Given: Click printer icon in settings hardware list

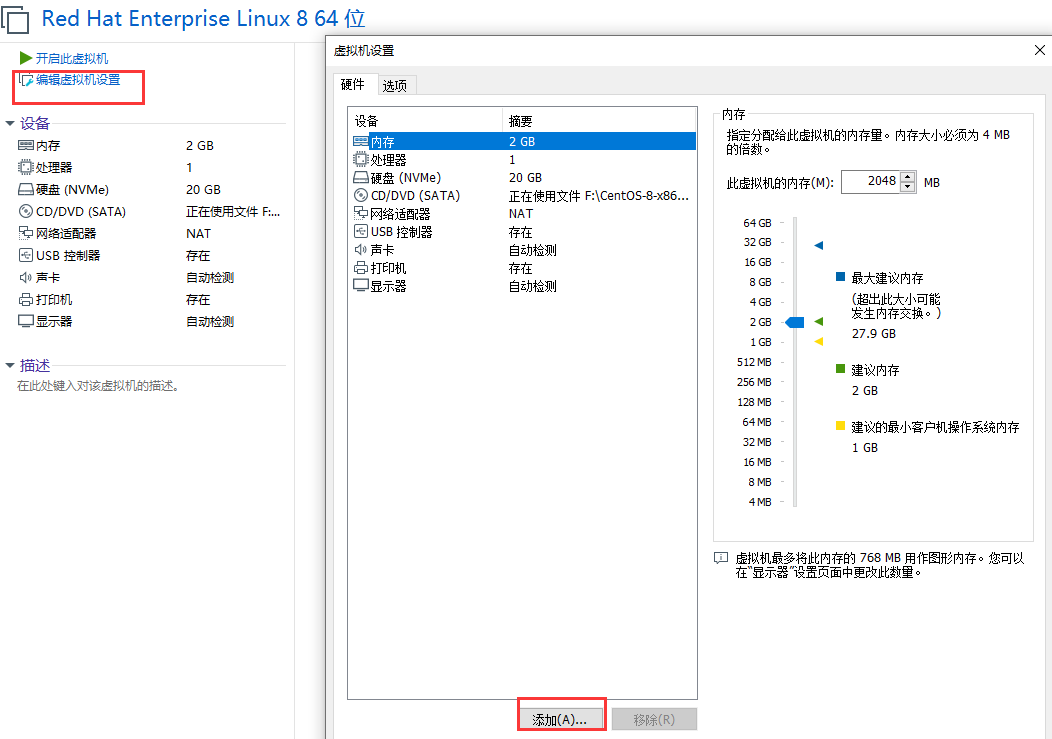Looking at the screenshot, I should pyautogui.click(x=360, y=268).
